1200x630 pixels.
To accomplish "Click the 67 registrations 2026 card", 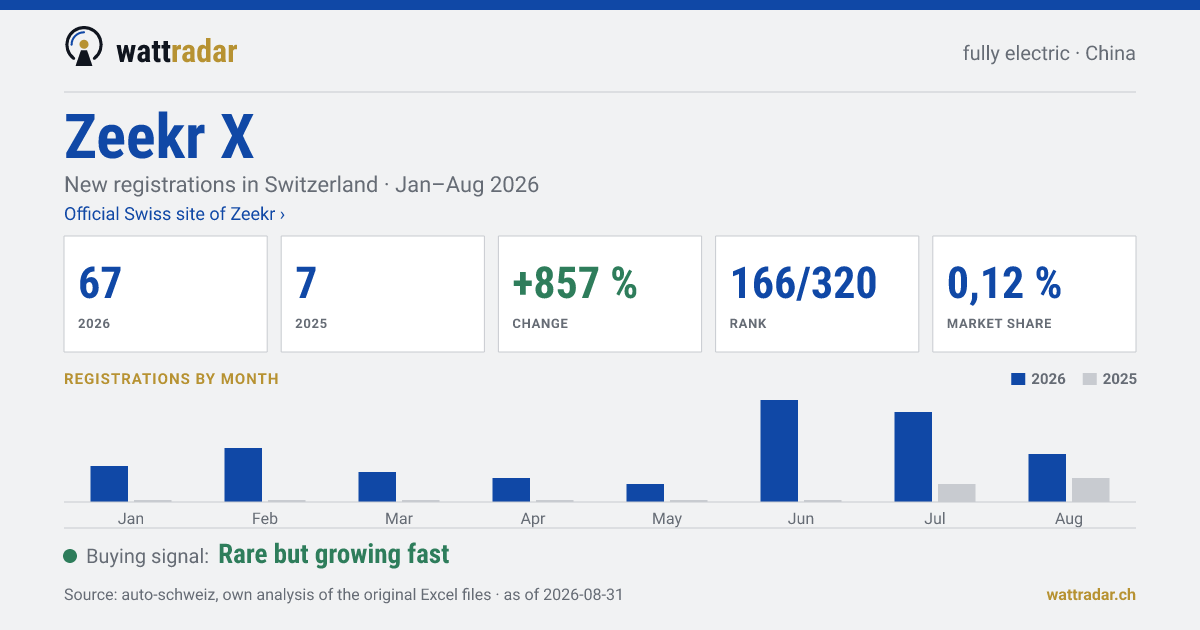I will coord(166,294).
